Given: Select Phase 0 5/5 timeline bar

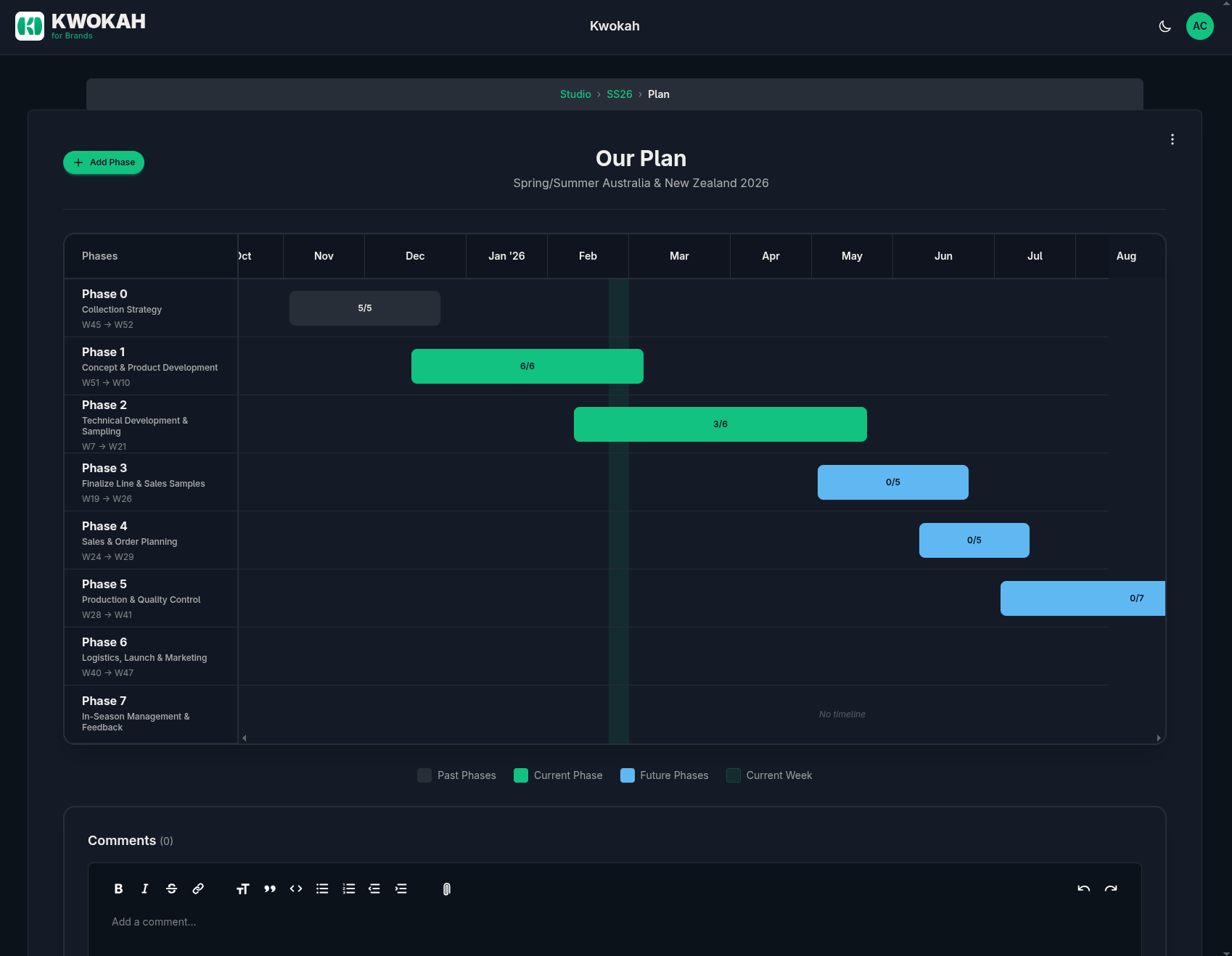Looking at the screenshot, I should pos(365,308).
